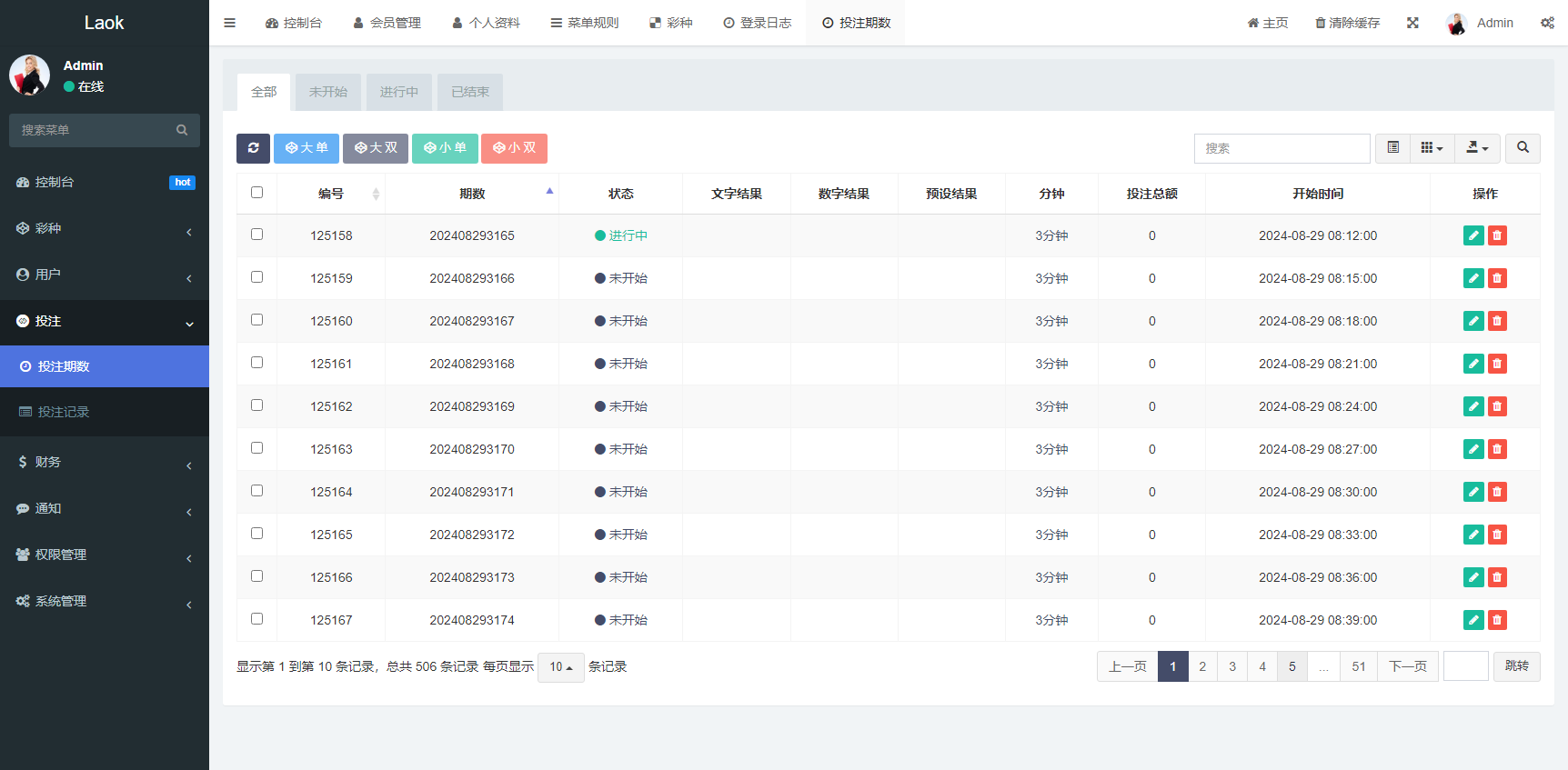Screen dimensions: 1568x770
Task: Open the page size dropdown showing 10
Action: click(x=560, y=667)
